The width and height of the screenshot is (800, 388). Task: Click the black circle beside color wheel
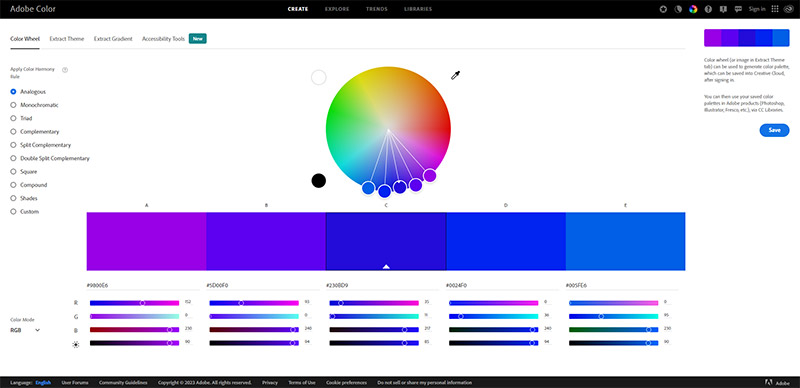[318, 181]
